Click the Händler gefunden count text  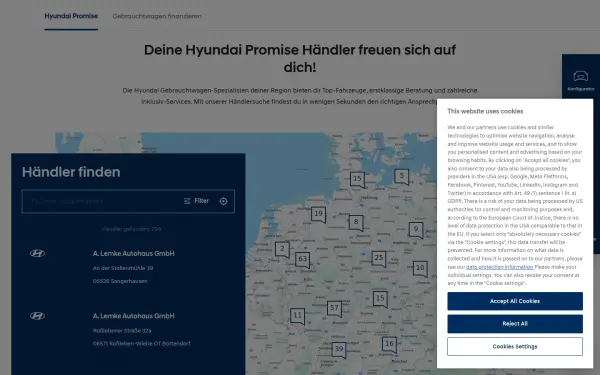click(131, 229)
